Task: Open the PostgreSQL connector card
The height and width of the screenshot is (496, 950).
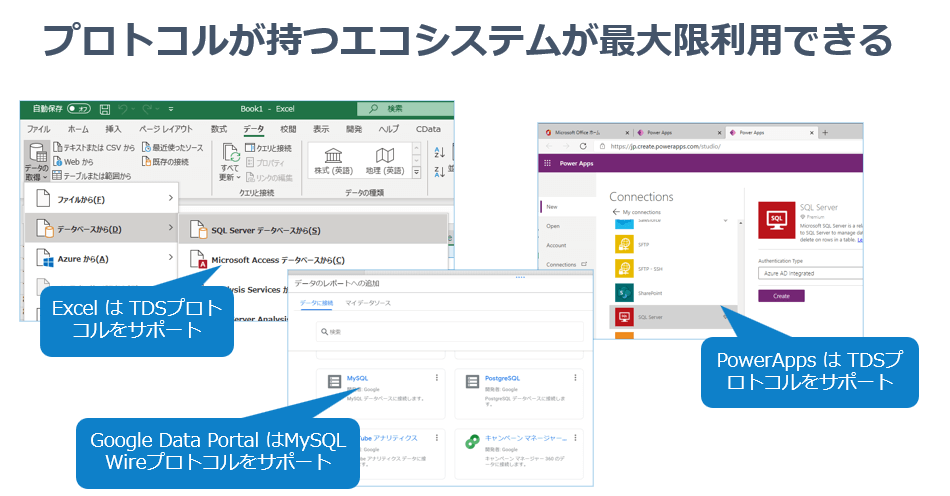Action: click(519, 393)
